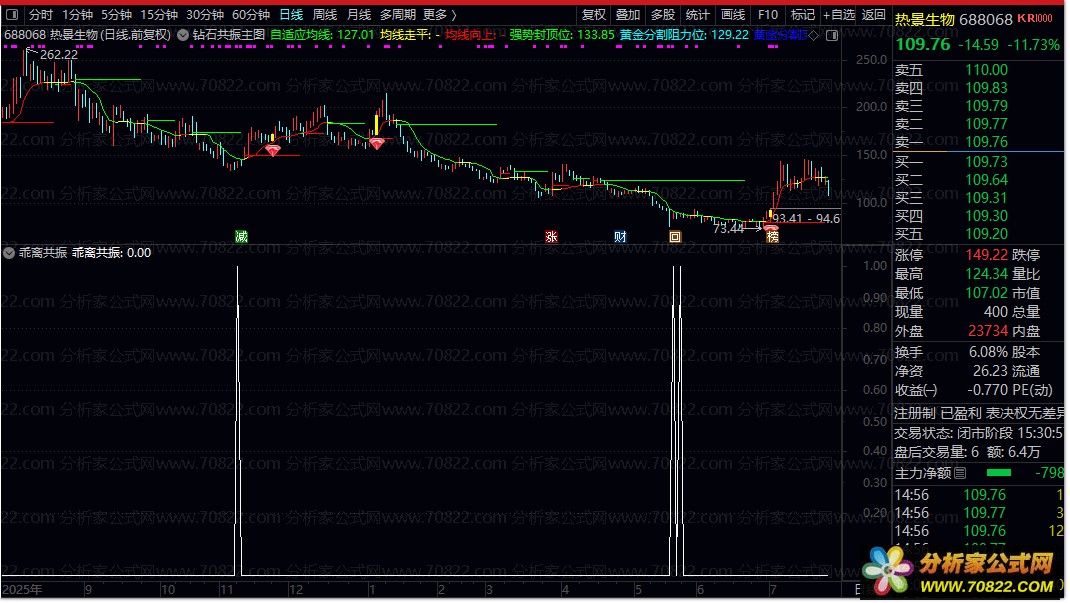This screenshot has width=1070, height=603.
Task: Click the 乖离共振 spike near November
Action: coord(238,421)
